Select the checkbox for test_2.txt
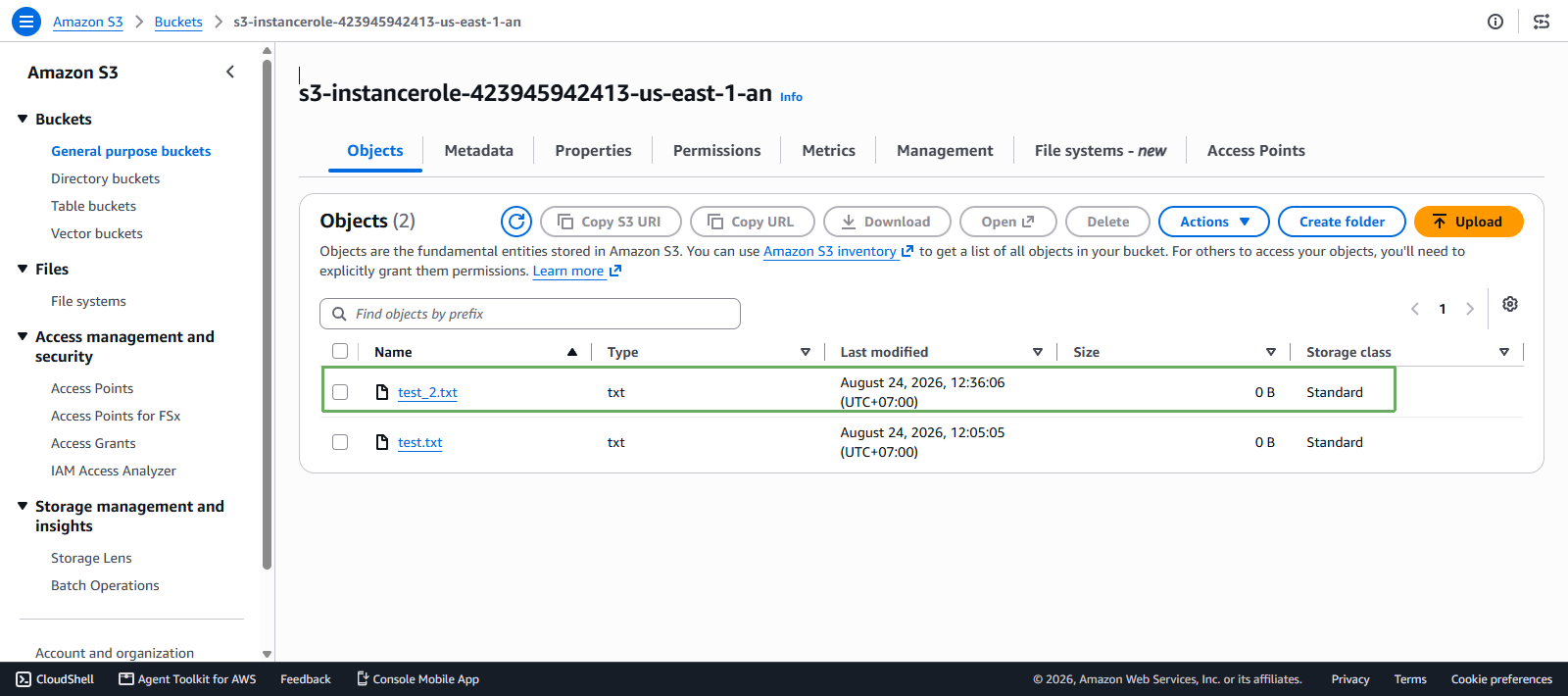 tap(340, 392)
